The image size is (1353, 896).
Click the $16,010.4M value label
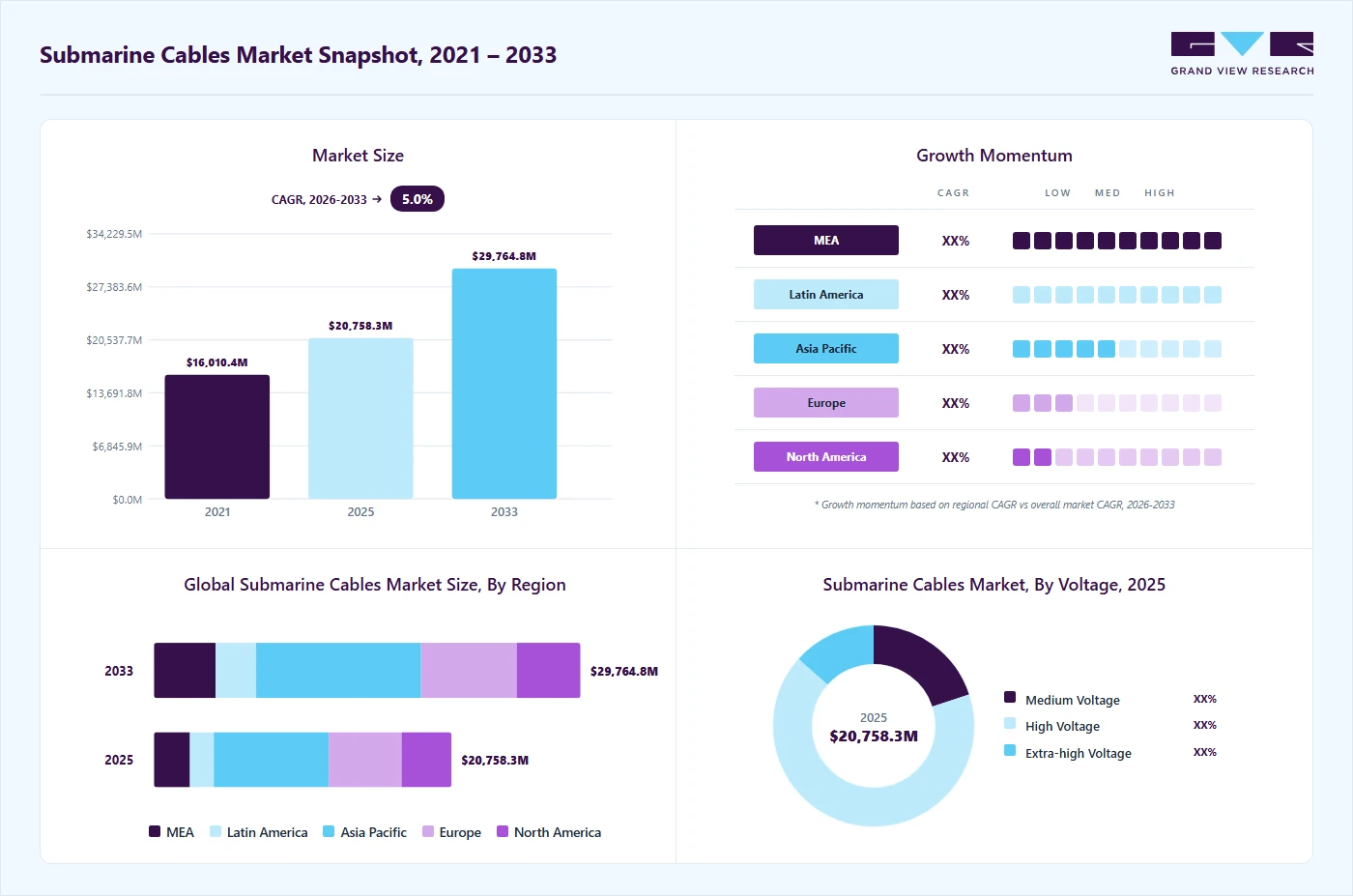click(217, 362)
